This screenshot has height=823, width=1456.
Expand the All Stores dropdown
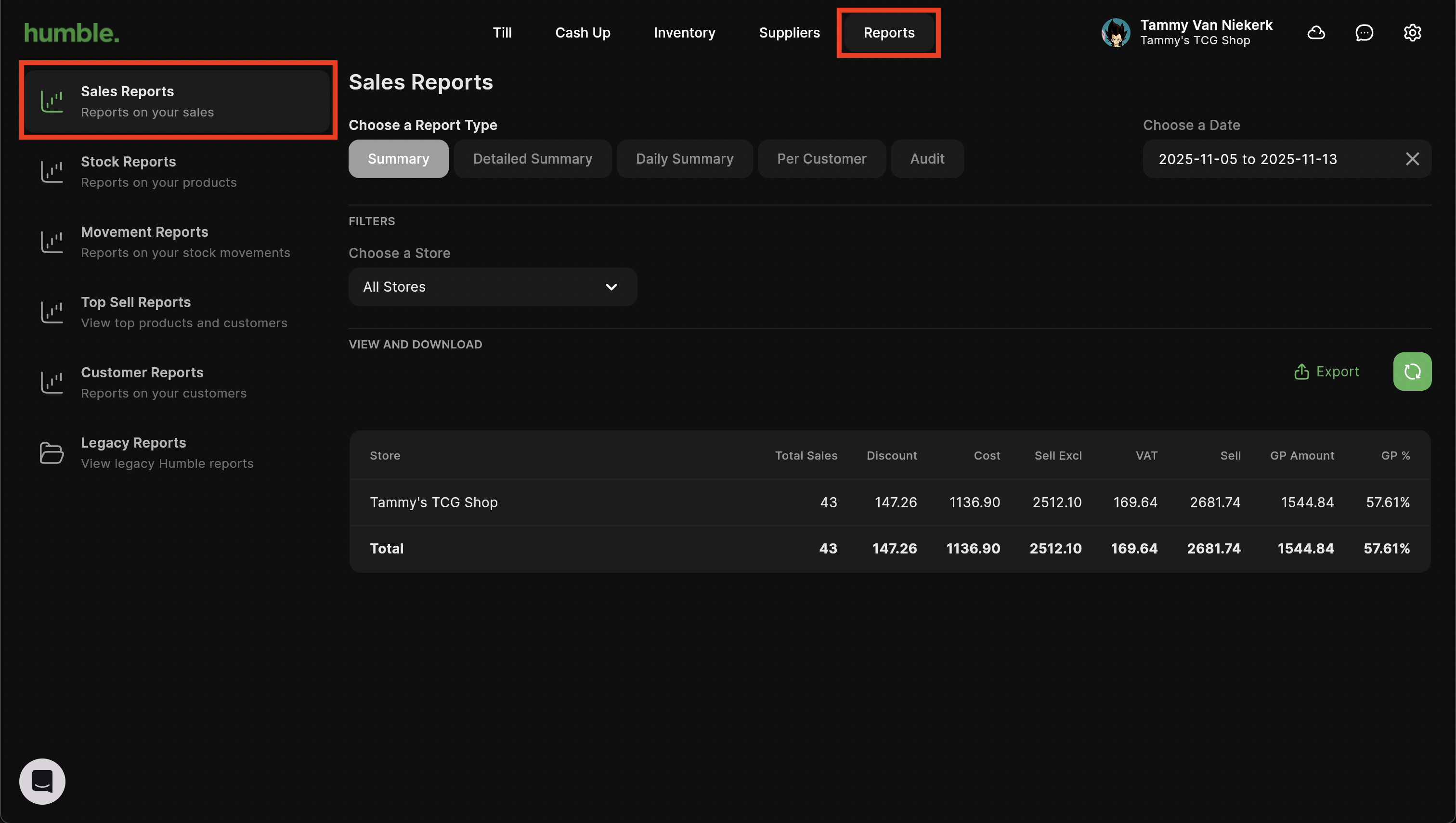[x=493, y=286]
